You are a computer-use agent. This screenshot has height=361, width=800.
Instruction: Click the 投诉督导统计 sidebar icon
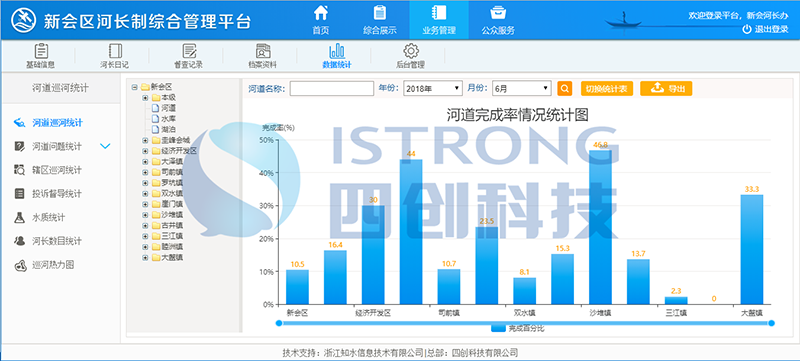19,194
